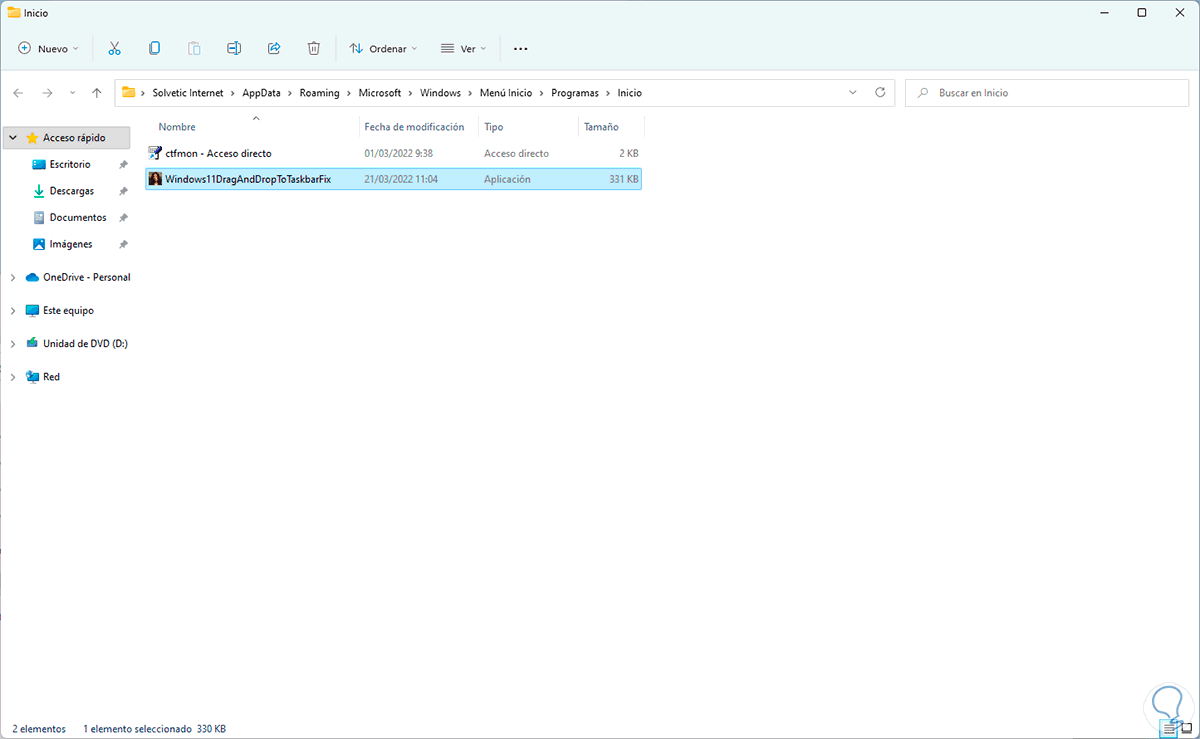Click the pin icon beside Documentos
Screen dimensions: 1200x739
pyautogui.click(x=123, y=217)
